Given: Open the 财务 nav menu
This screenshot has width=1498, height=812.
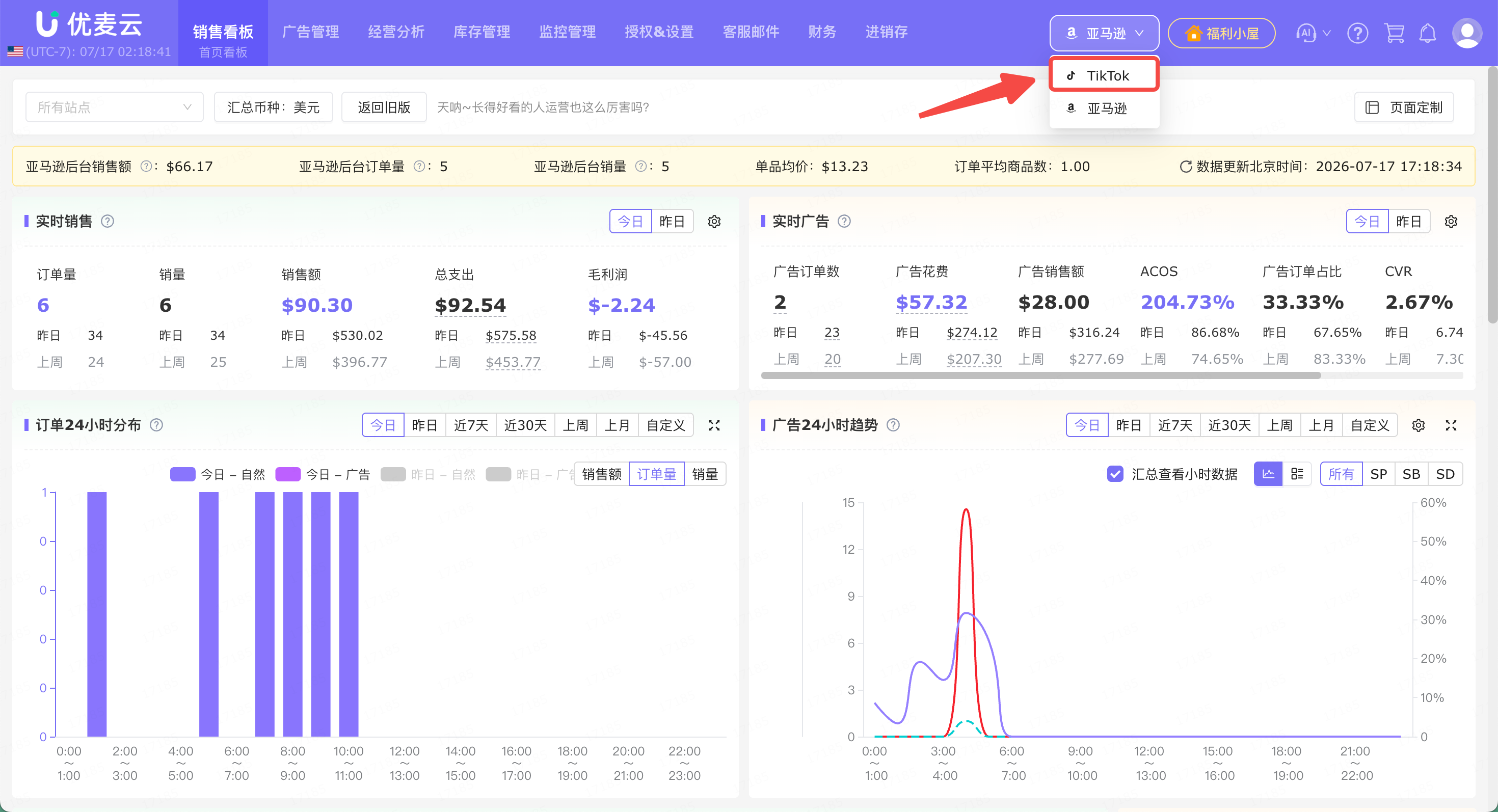Looking at the screenshot, I should point(822,32).
